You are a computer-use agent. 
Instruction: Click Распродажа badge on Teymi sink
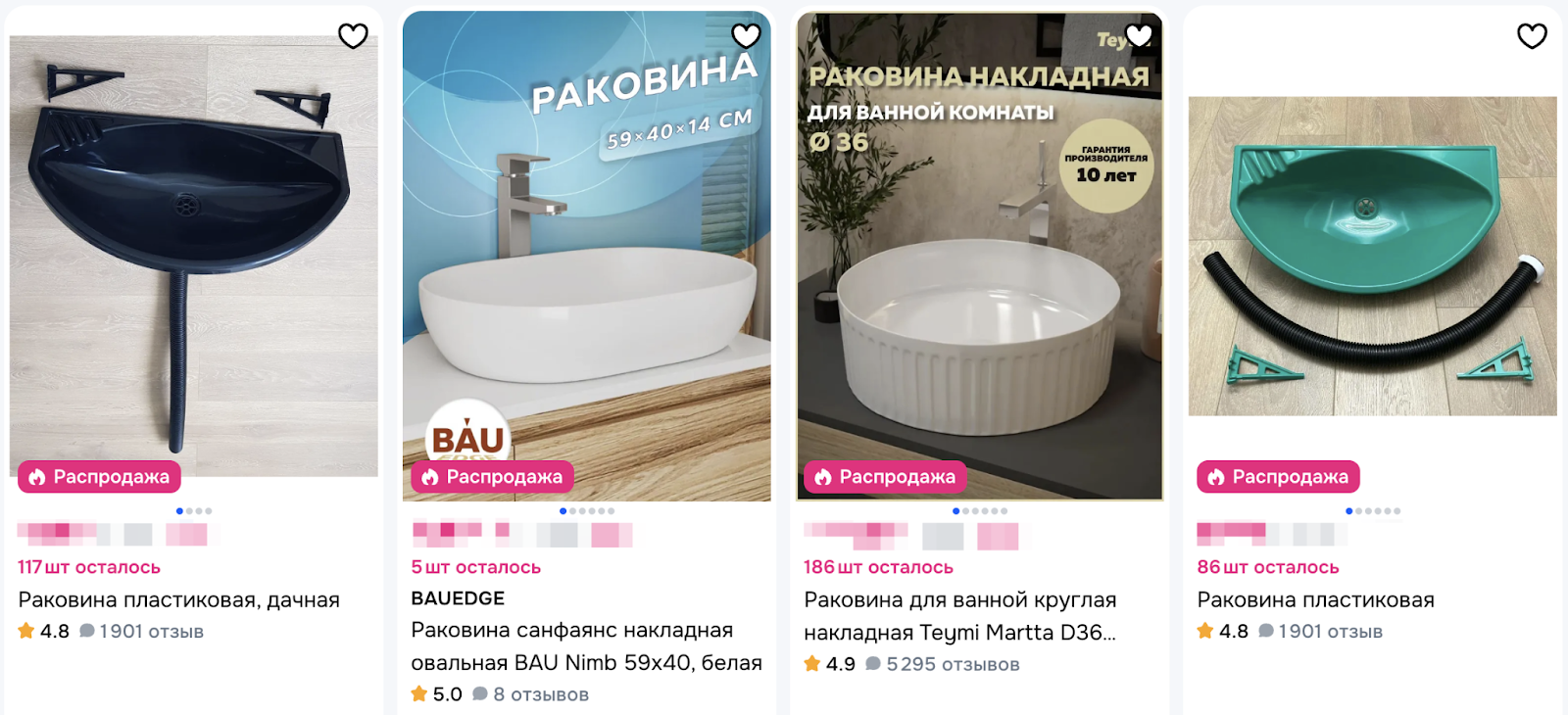click(x=885, y=477)
